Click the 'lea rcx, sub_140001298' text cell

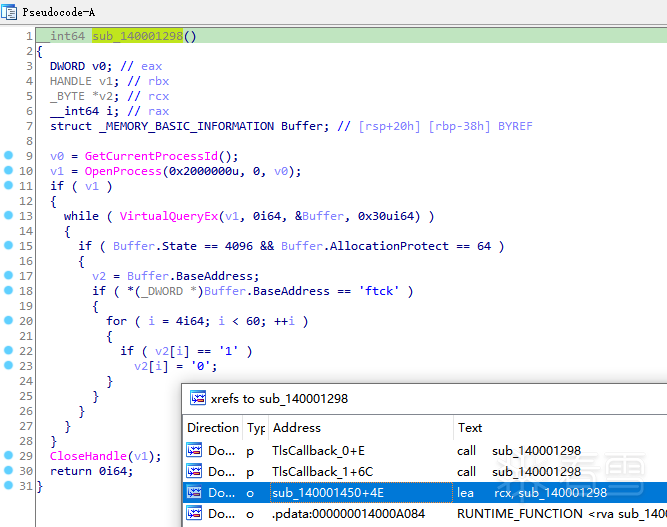pos(532,493)
